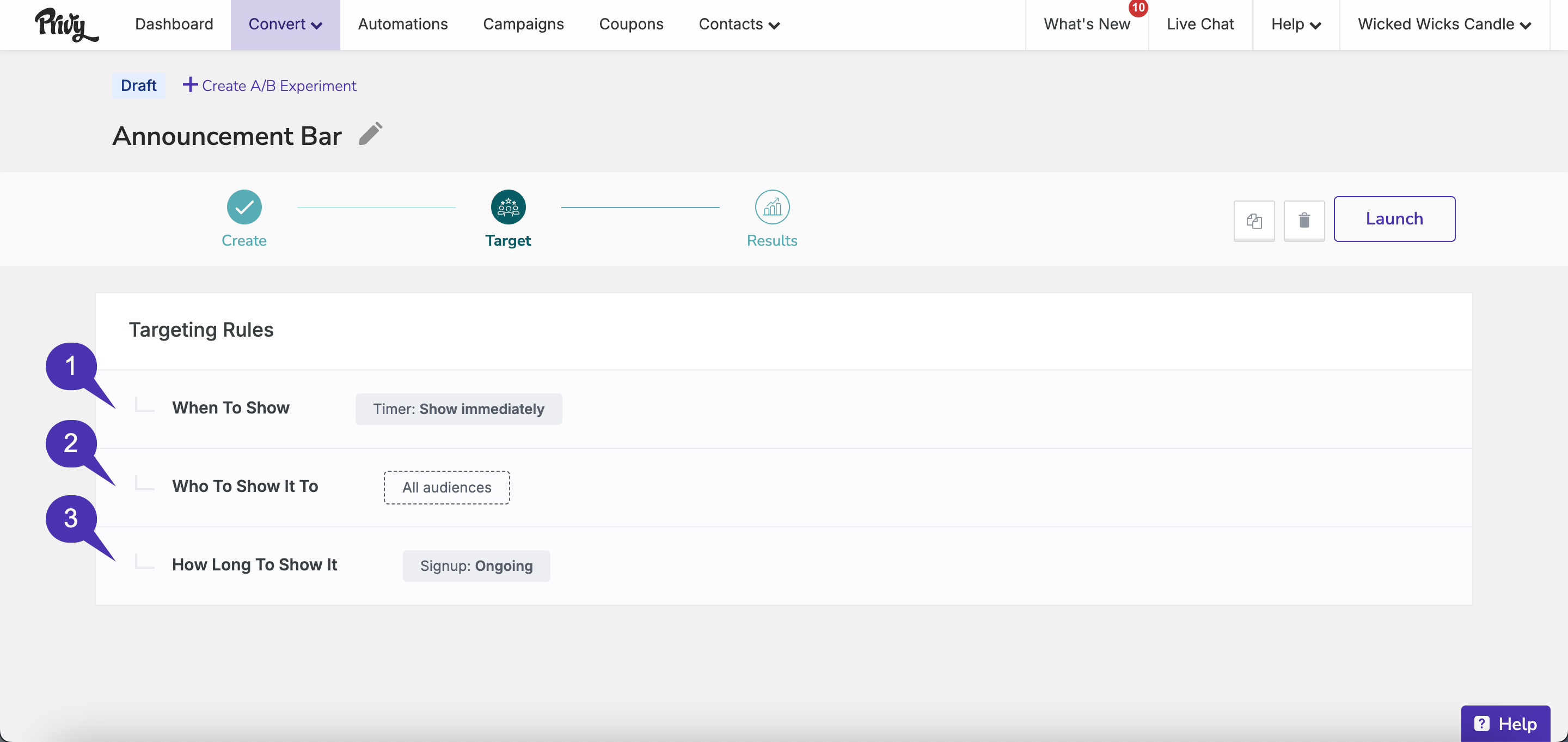Open What's New updates
Viewport: 1568px width, 742px height.
[1087, 25]
